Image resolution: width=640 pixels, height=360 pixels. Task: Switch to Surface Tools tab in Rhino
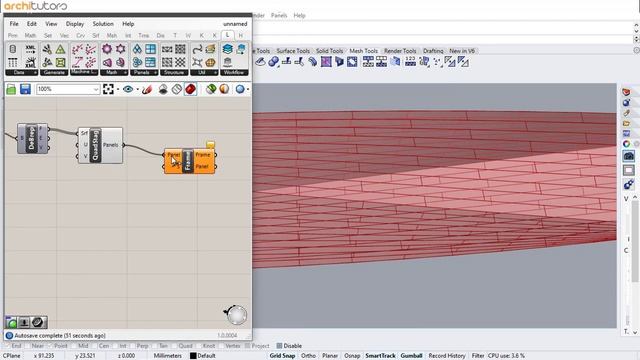[293, 51]
